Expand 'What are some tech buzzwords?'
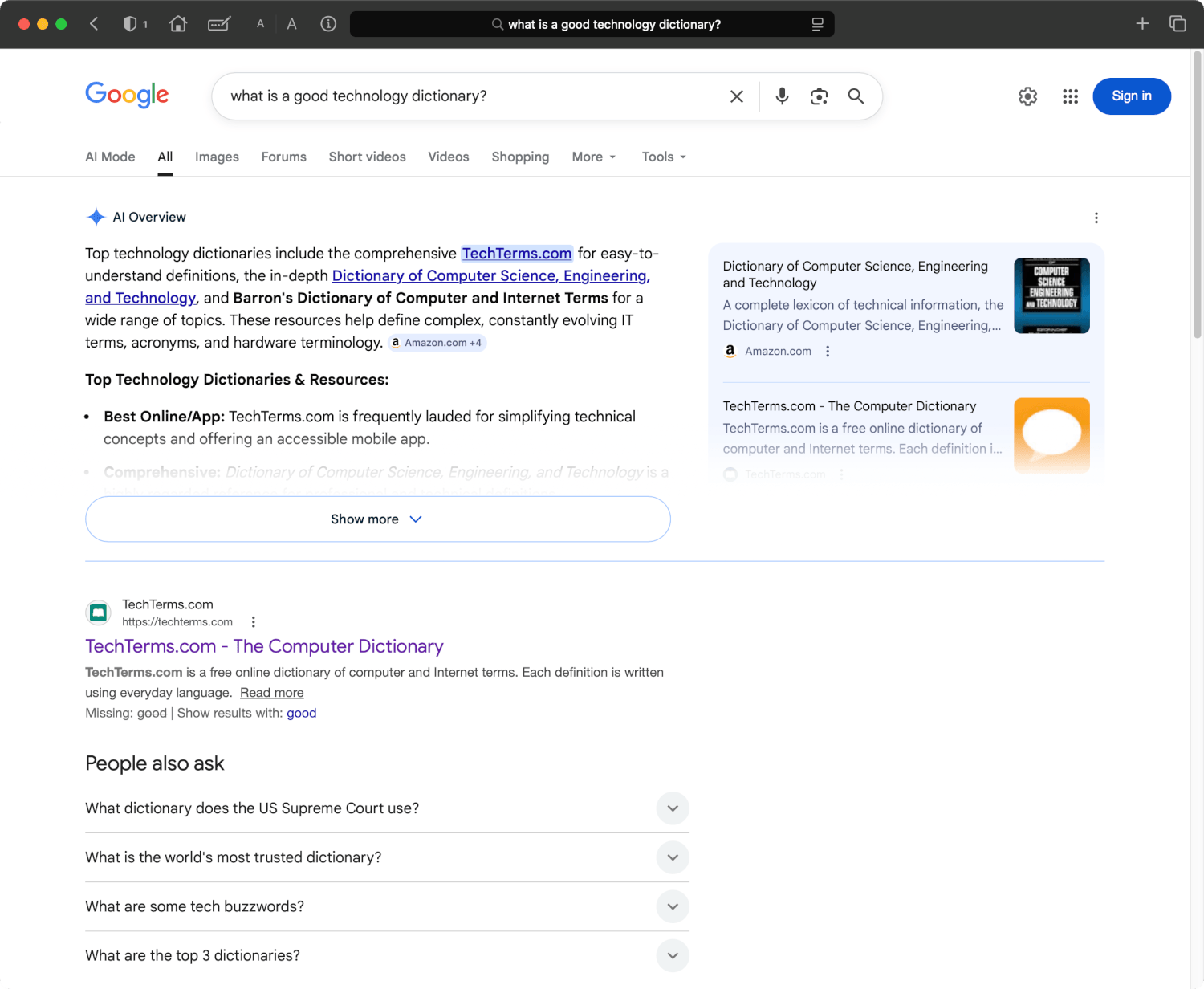This screenshot has height=989, width=1204. coord(673,906)
